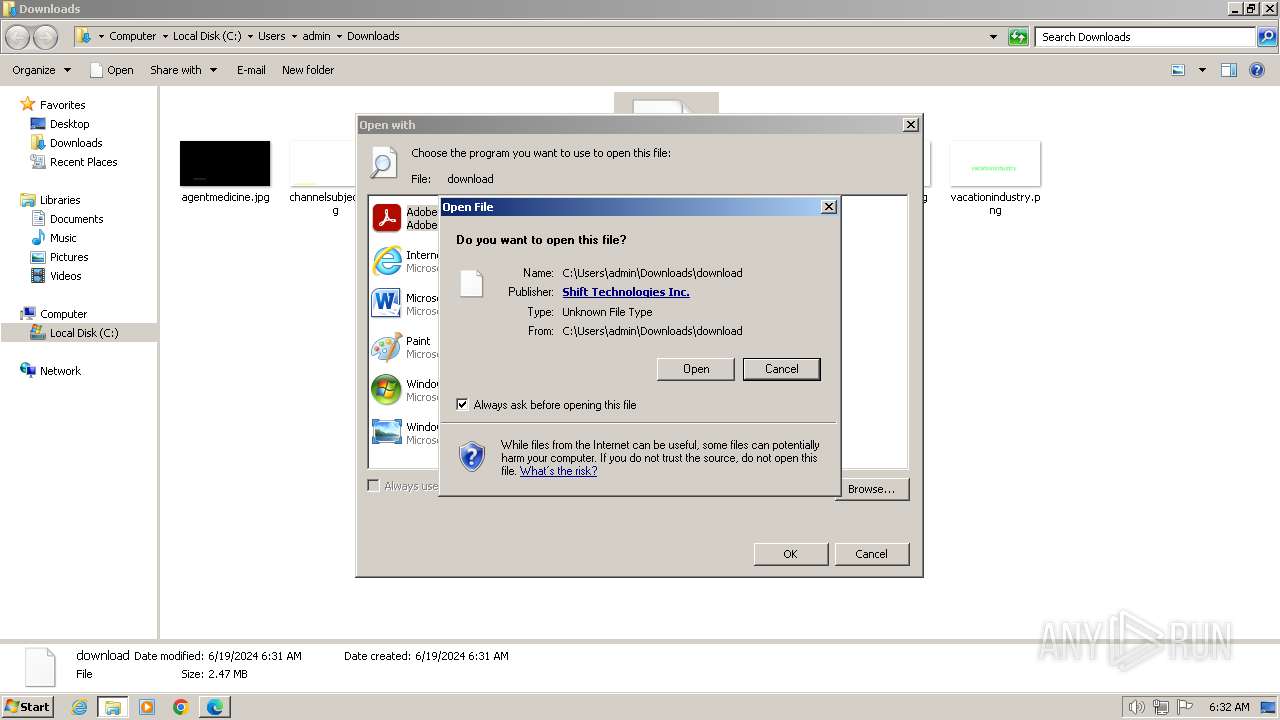The width and height of the screenshot is (1280, 720).
Task: Select Documents library
Action: coord(76,219)
